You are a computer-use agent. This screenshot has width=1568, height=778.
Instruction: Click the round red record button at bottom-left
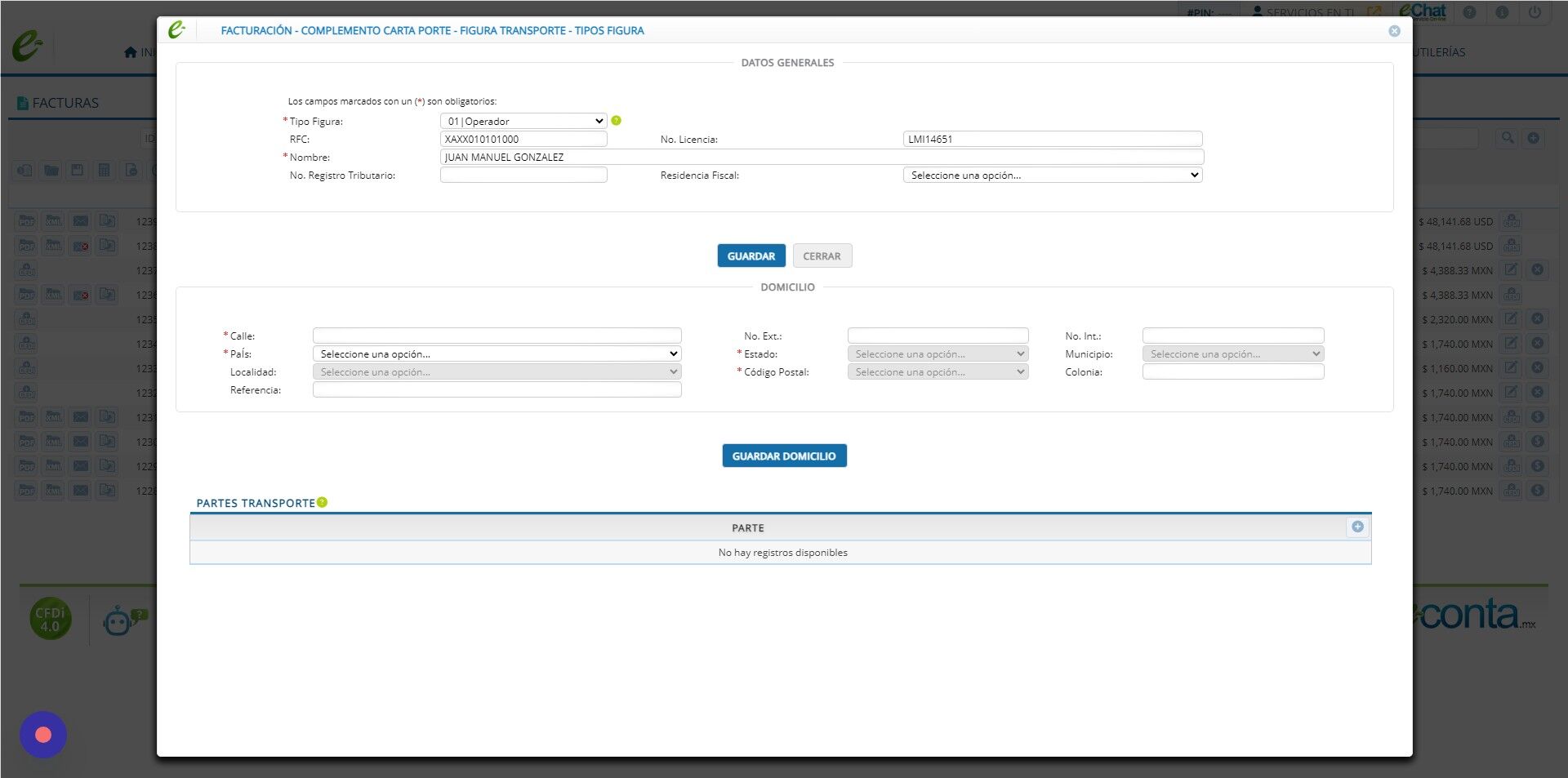pos(43,735)
